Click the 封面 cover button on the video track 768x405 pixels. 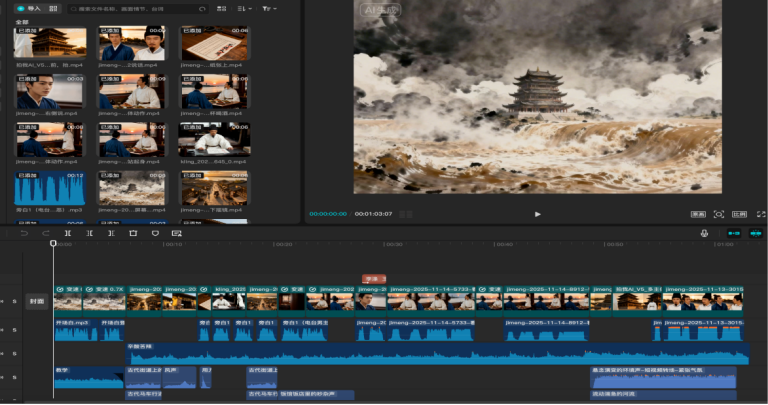36,301
